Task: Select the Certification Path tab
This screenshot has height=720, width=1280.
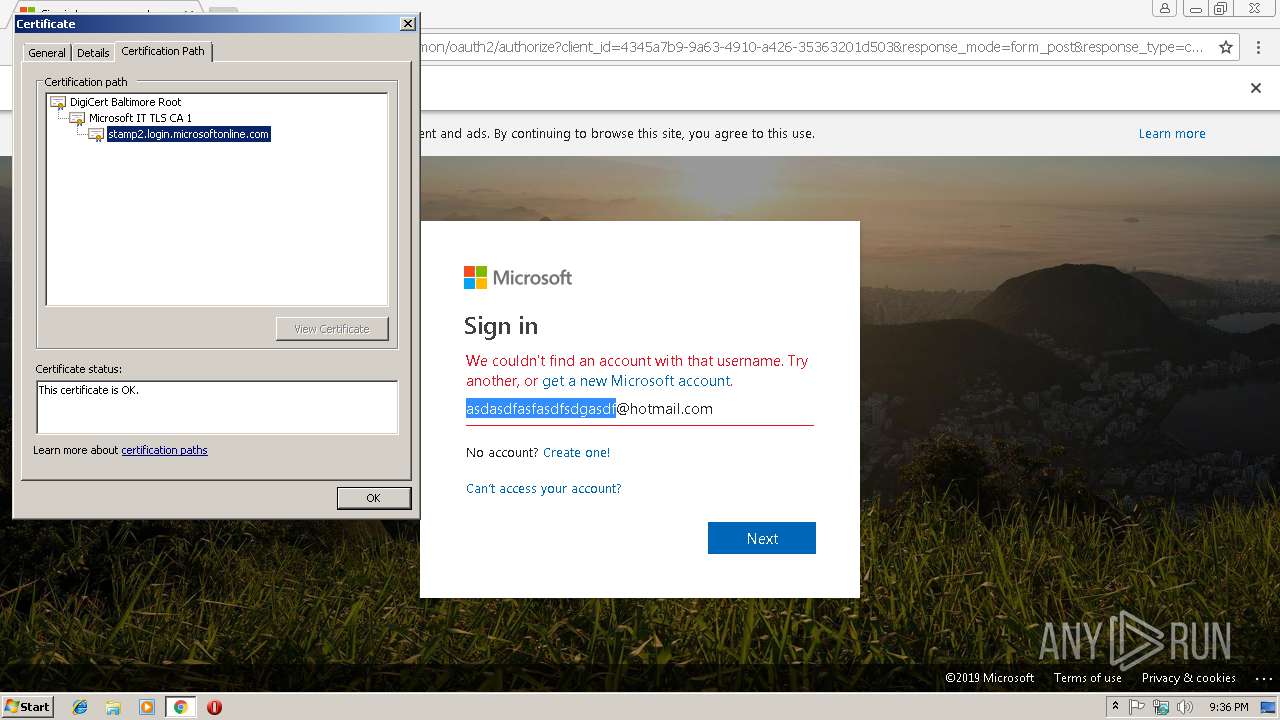Action: point(163,51)
